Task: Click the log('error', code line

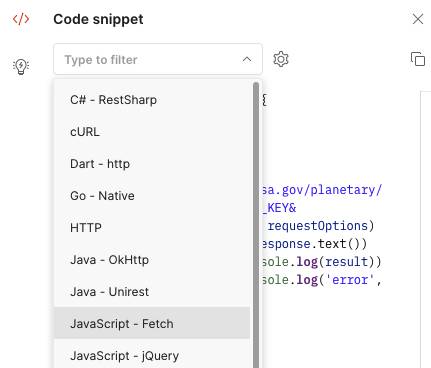Action: [321, 280]
